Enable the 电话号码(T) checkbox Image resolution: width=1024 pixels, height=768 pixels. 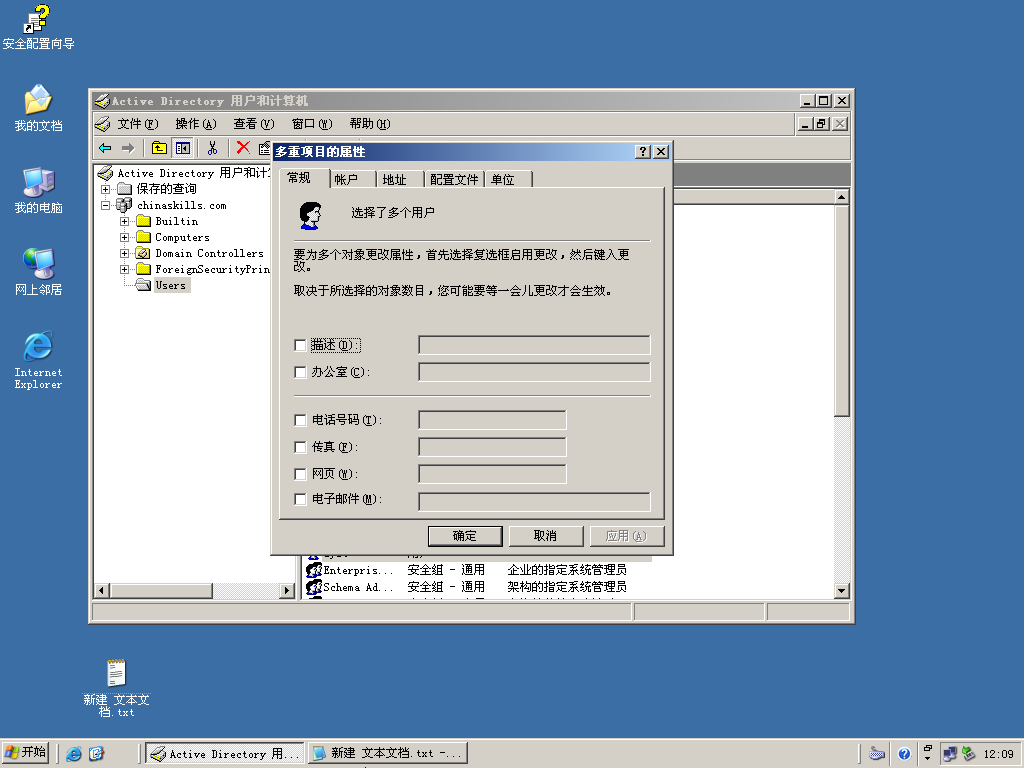(x=300, y=420)
